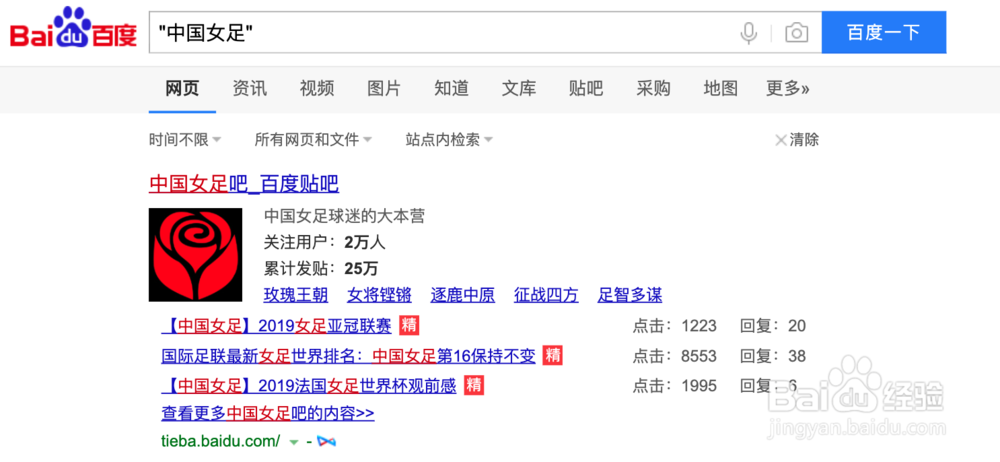This screenshot has height=462, width=1000.
Task: Click the 百度一下 search button
Action: pos(883,33)
